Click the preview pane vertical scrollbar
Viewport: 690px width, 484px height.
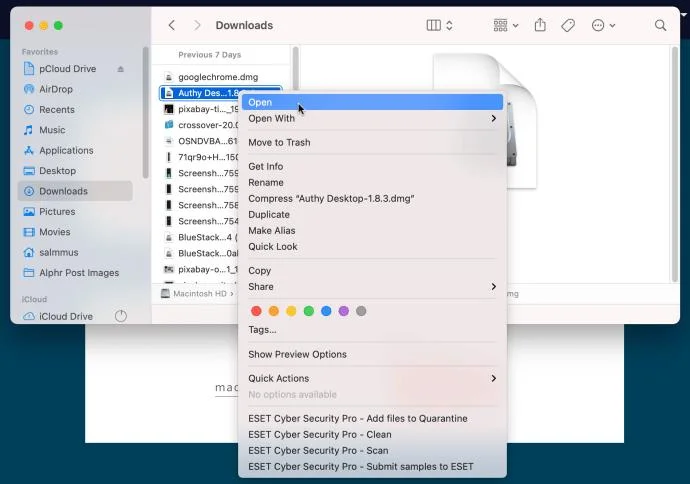click(675, 164)
